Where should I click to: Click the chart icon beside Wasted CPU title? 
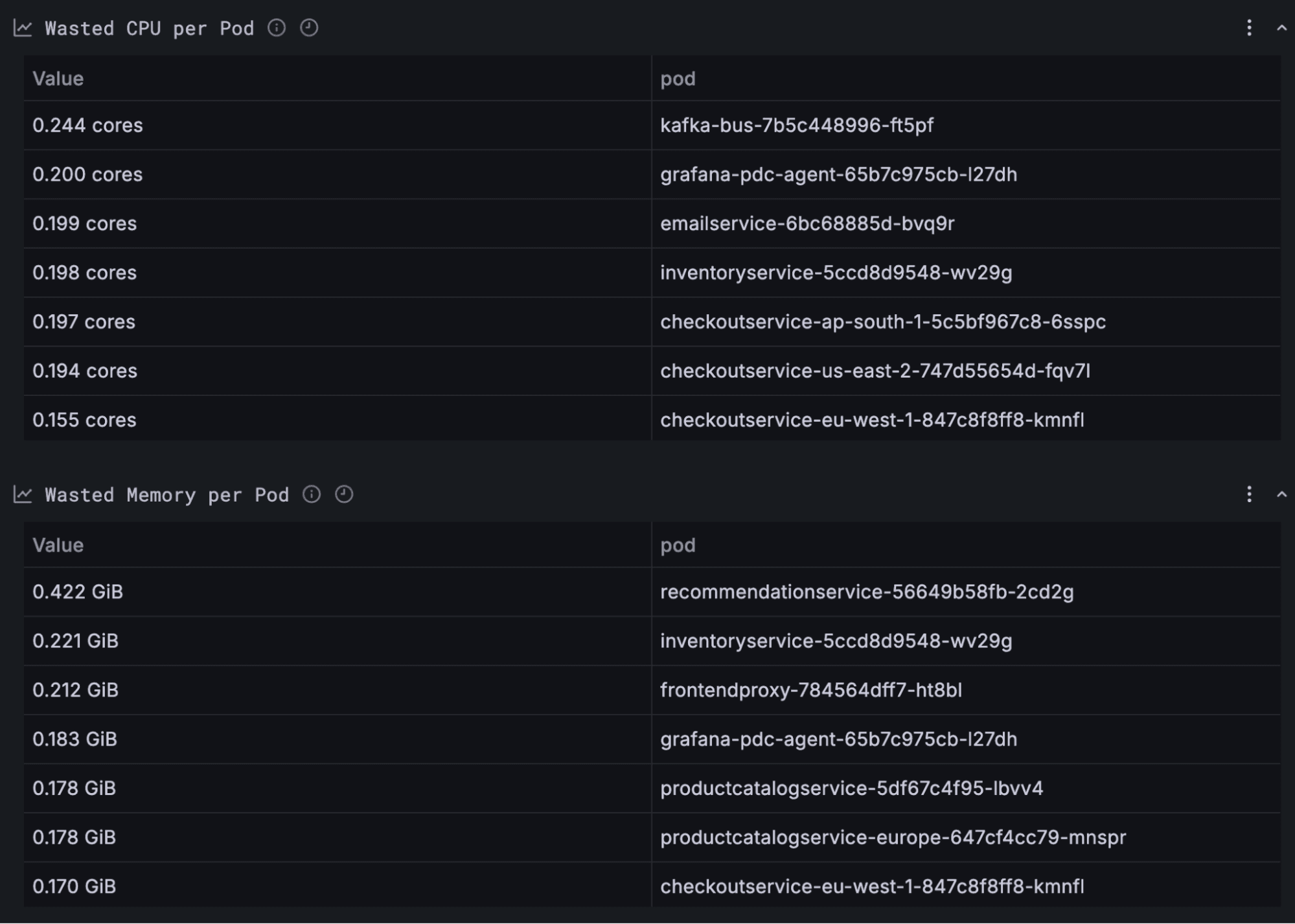tap(22, 28)
